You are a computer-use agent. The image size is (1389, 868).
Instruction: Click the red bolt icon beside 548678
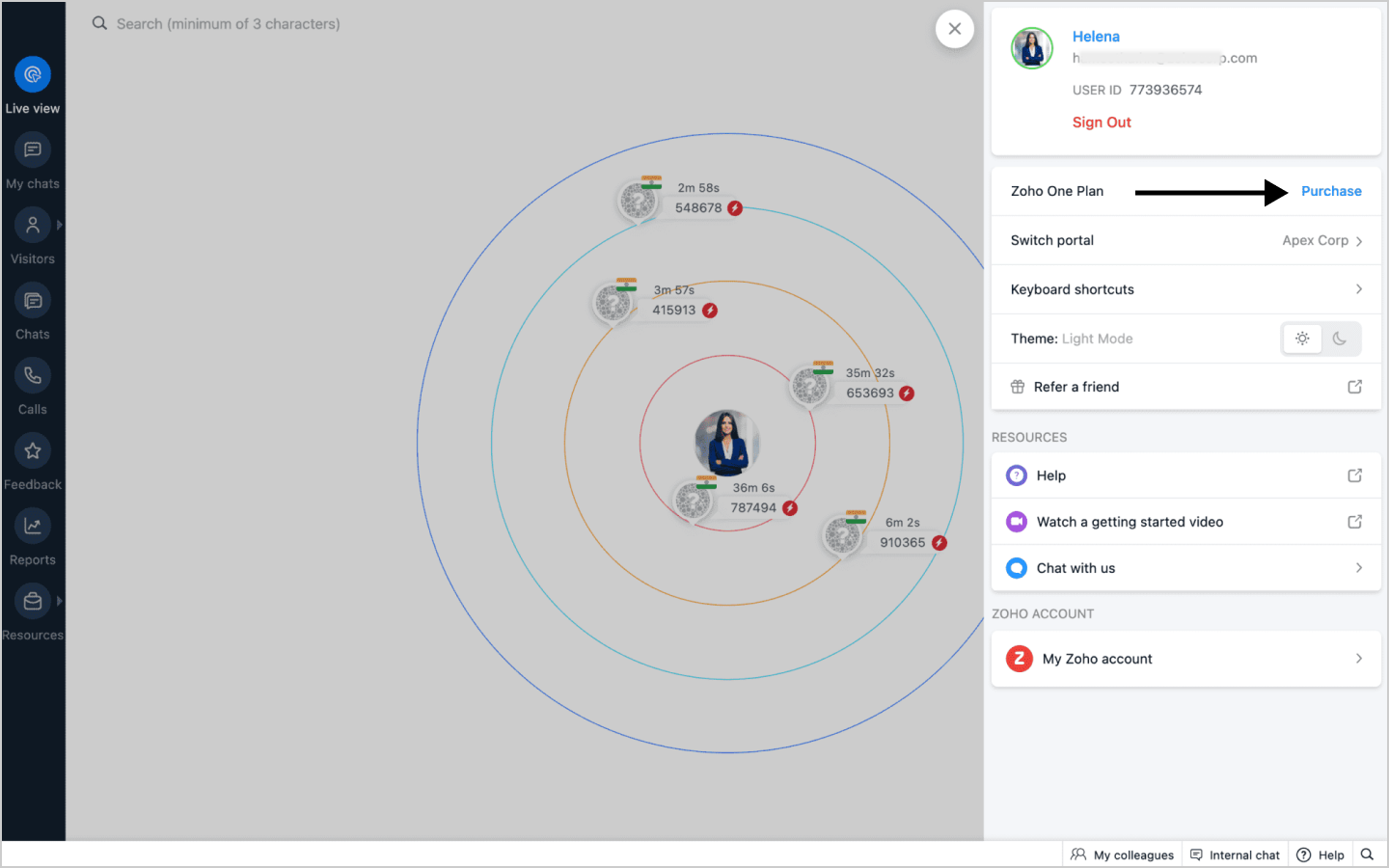[735, 208]
